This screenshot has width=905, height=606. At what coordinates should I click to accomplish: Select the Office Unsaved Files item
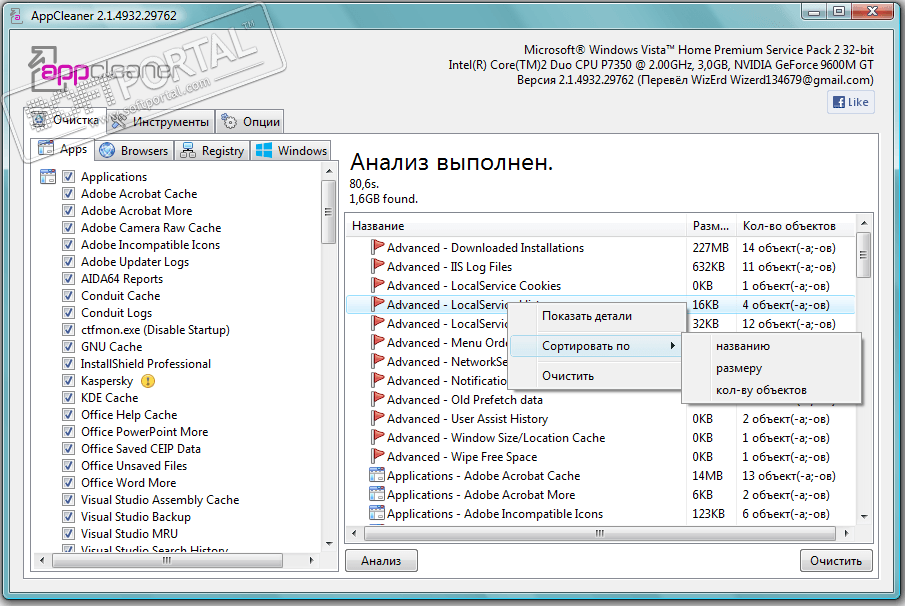point(134,466)
